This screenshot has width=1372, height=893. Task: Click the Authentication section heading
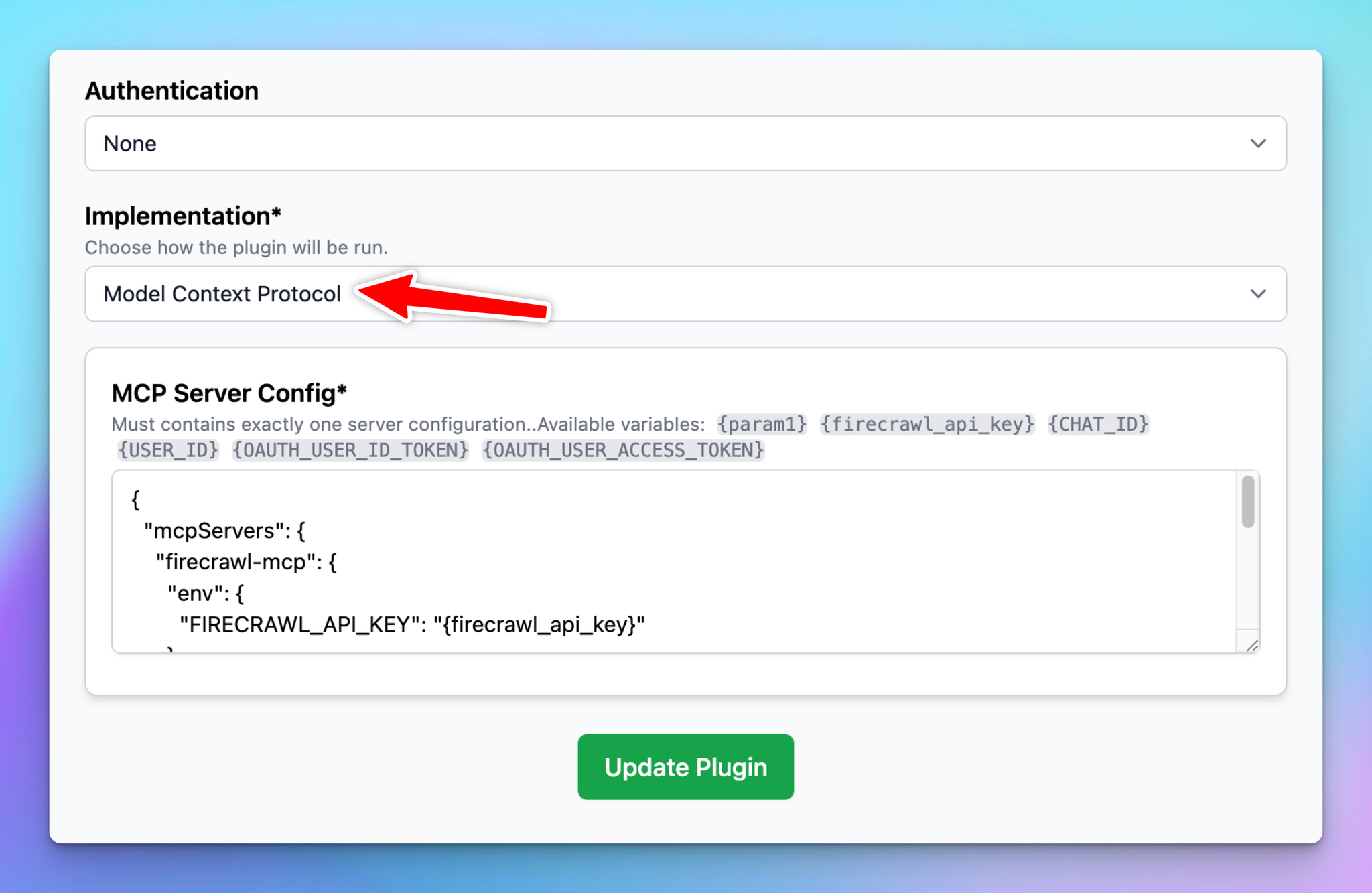tap(171, 90)
